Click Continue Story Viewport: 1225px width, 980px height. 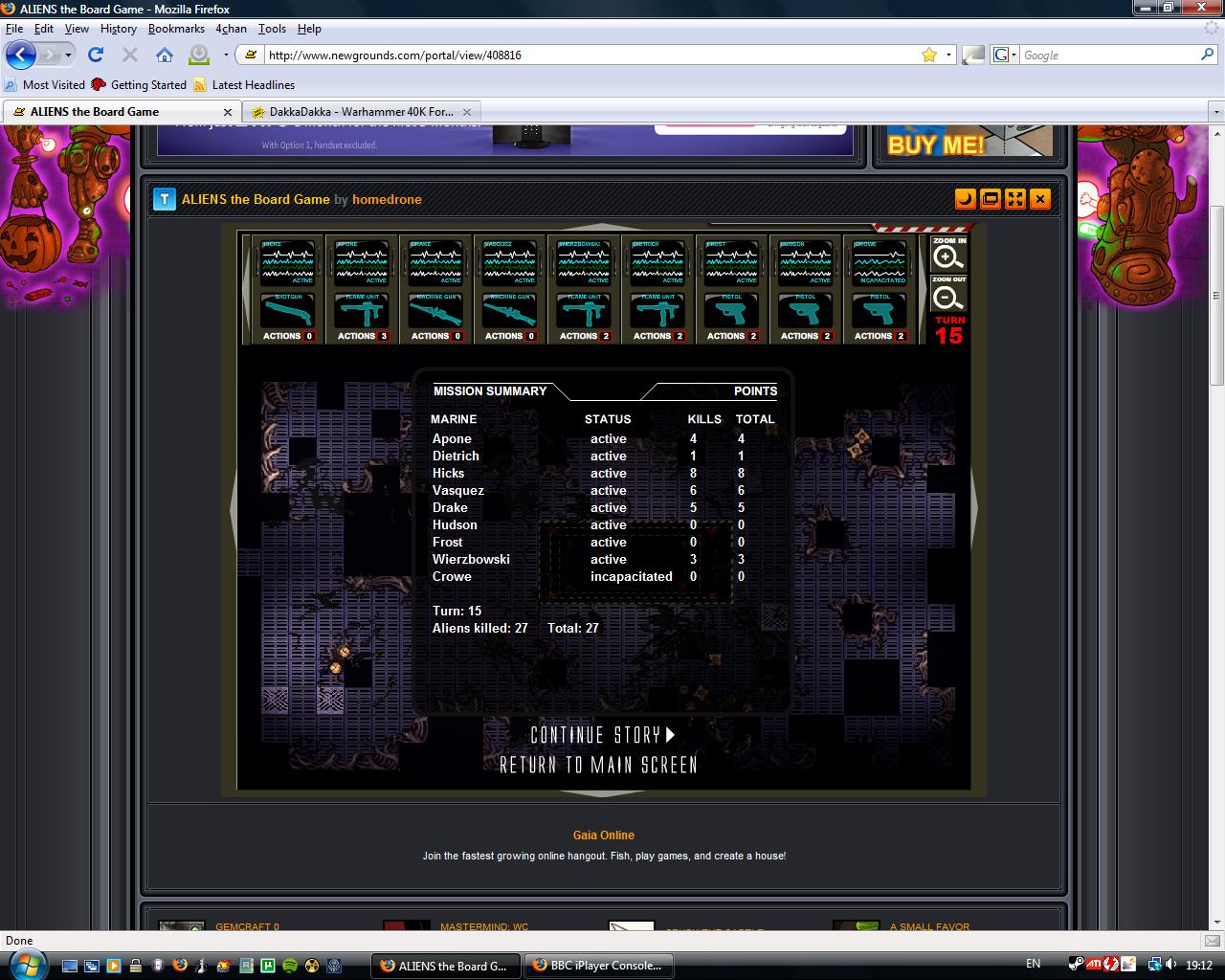[x=603, y=735]
